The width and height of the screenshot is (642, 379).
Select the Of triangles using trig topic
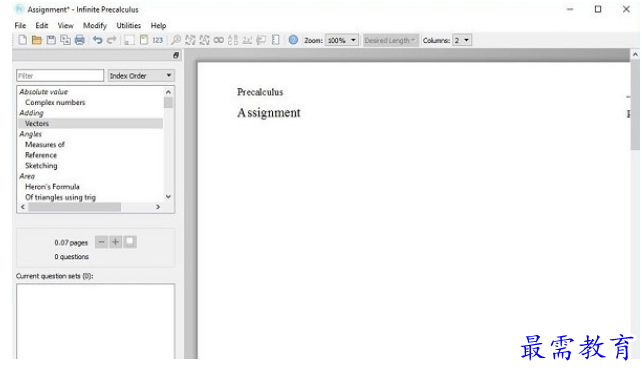[60, 197]
